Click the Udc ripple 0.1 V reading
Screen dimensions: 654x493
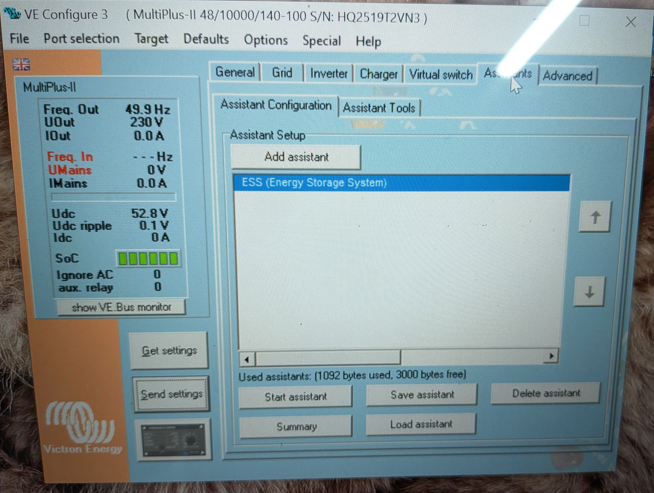pos(110,226)
